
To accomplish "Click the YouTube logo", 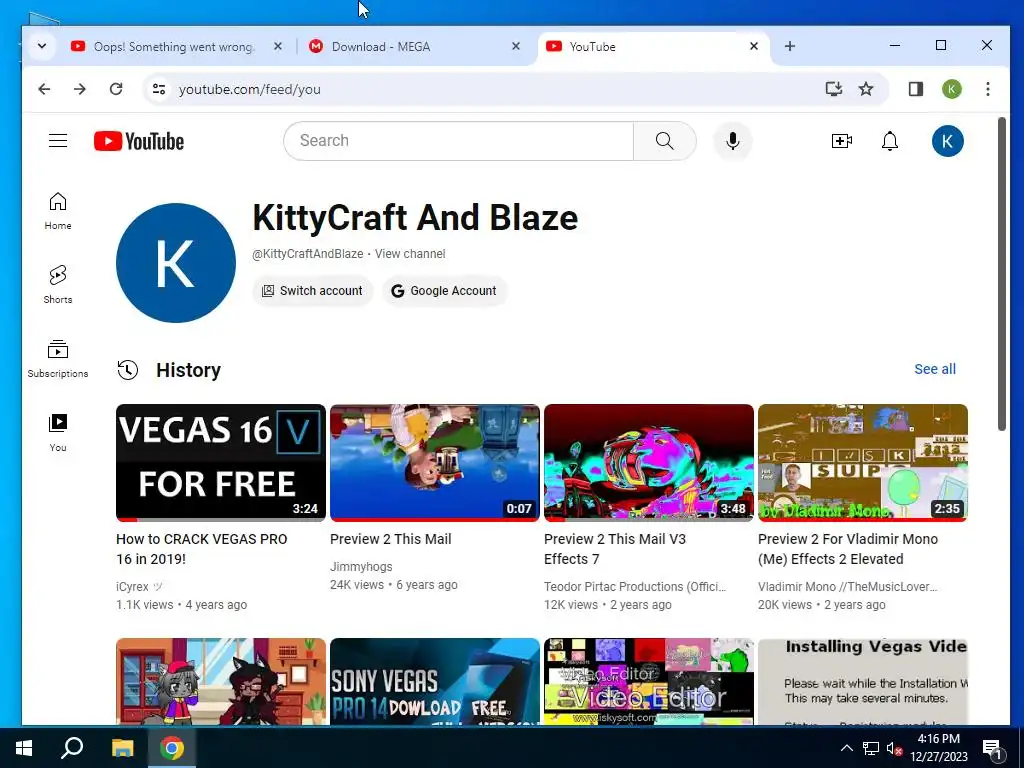I will point(139,141).
